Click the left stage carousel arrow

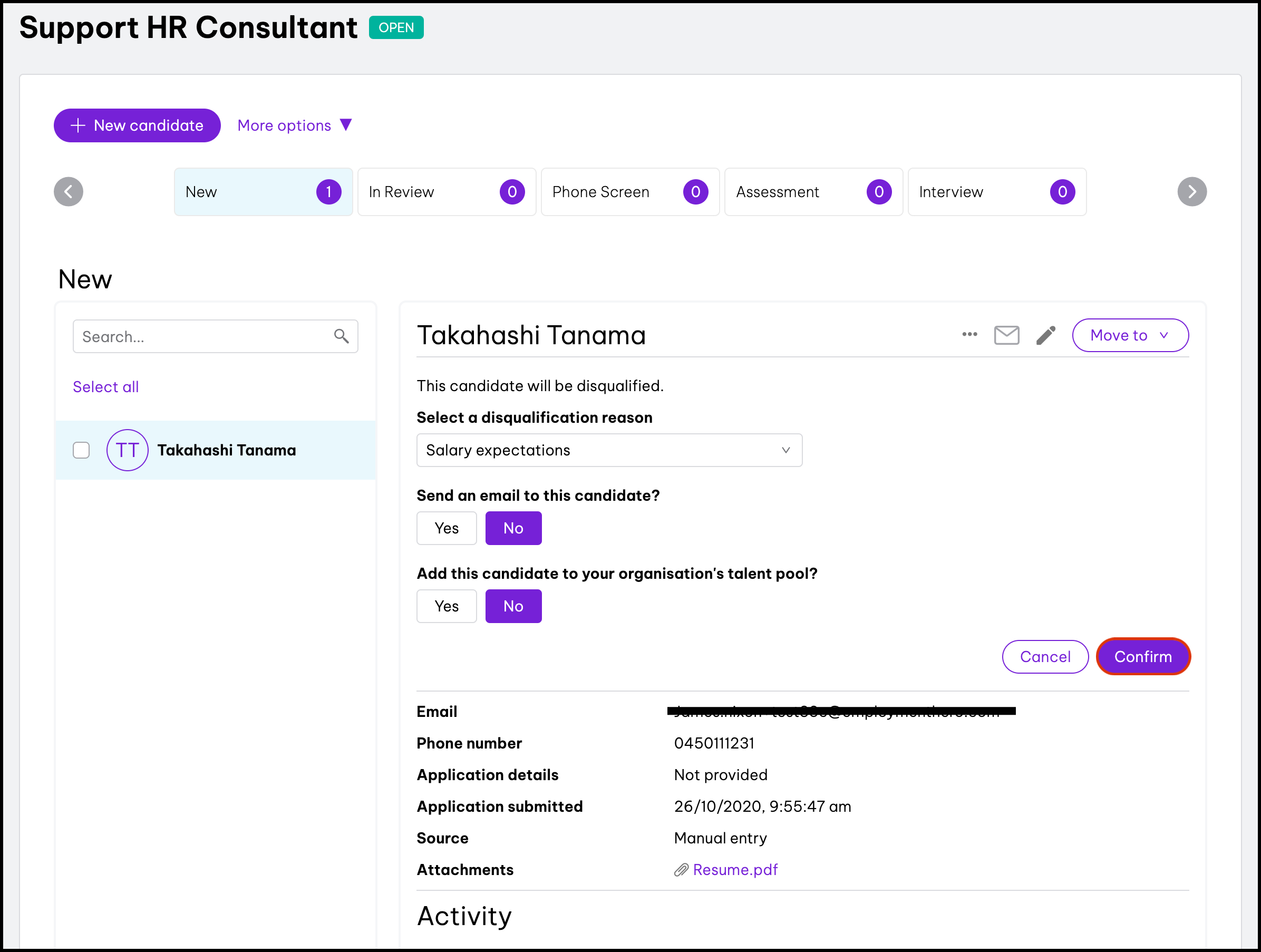[69, 191]
